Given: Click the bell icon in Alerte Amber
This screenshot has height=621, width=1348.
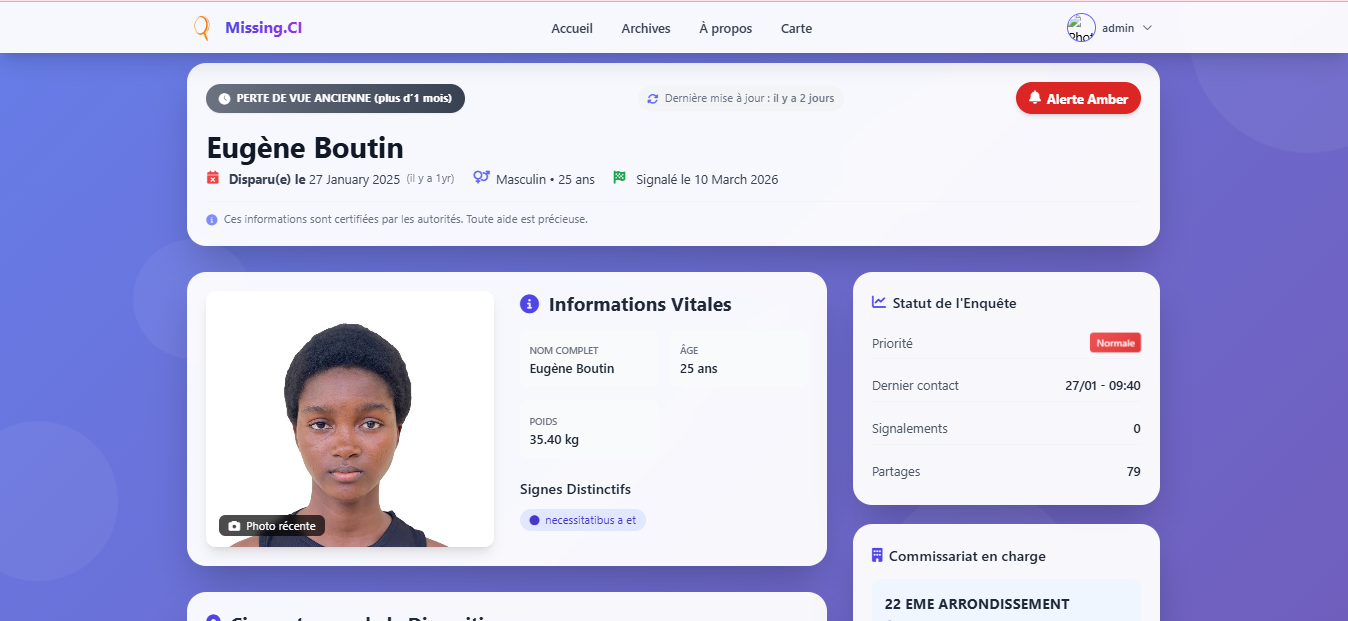Looking at the screenshot, I should click(1035, 98).
